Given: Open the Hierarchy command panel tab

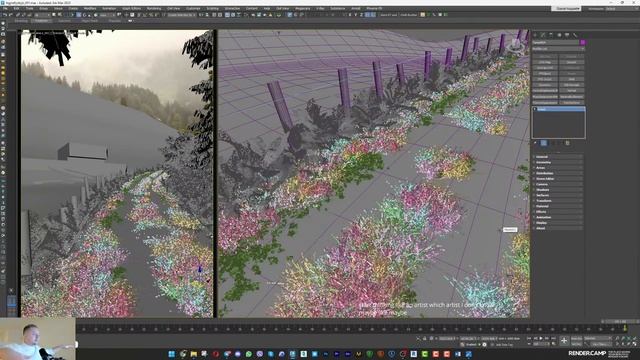Looking at the screenshot, I should pyautogui.click(x=551, y=35).
